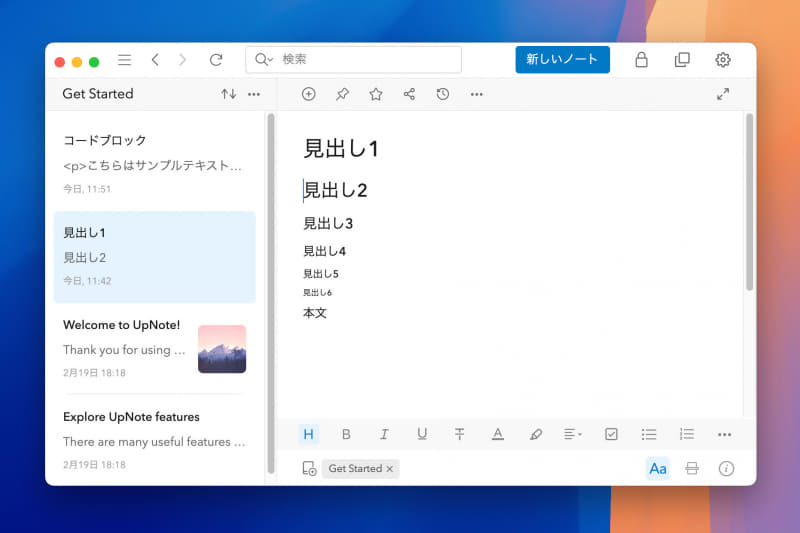This screenshot has height=533, width=800.
Task: Click the add notebook icon in footer
Action: click(x=309, y=468)
